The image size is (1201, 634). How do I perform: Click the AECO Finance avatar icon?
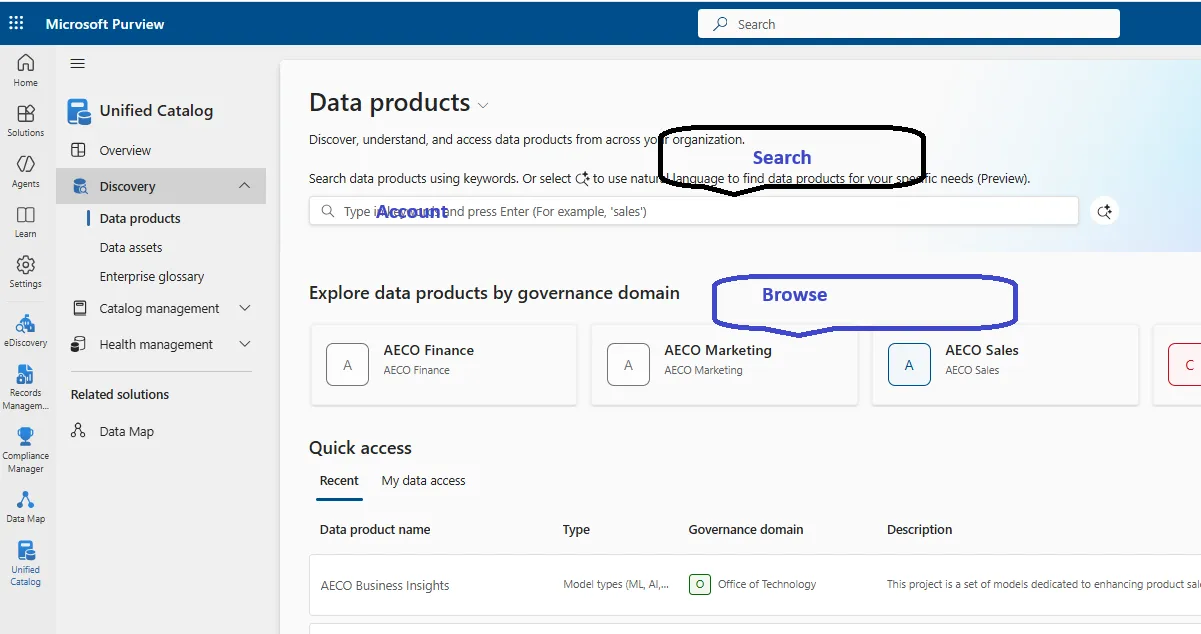[347, 365]
